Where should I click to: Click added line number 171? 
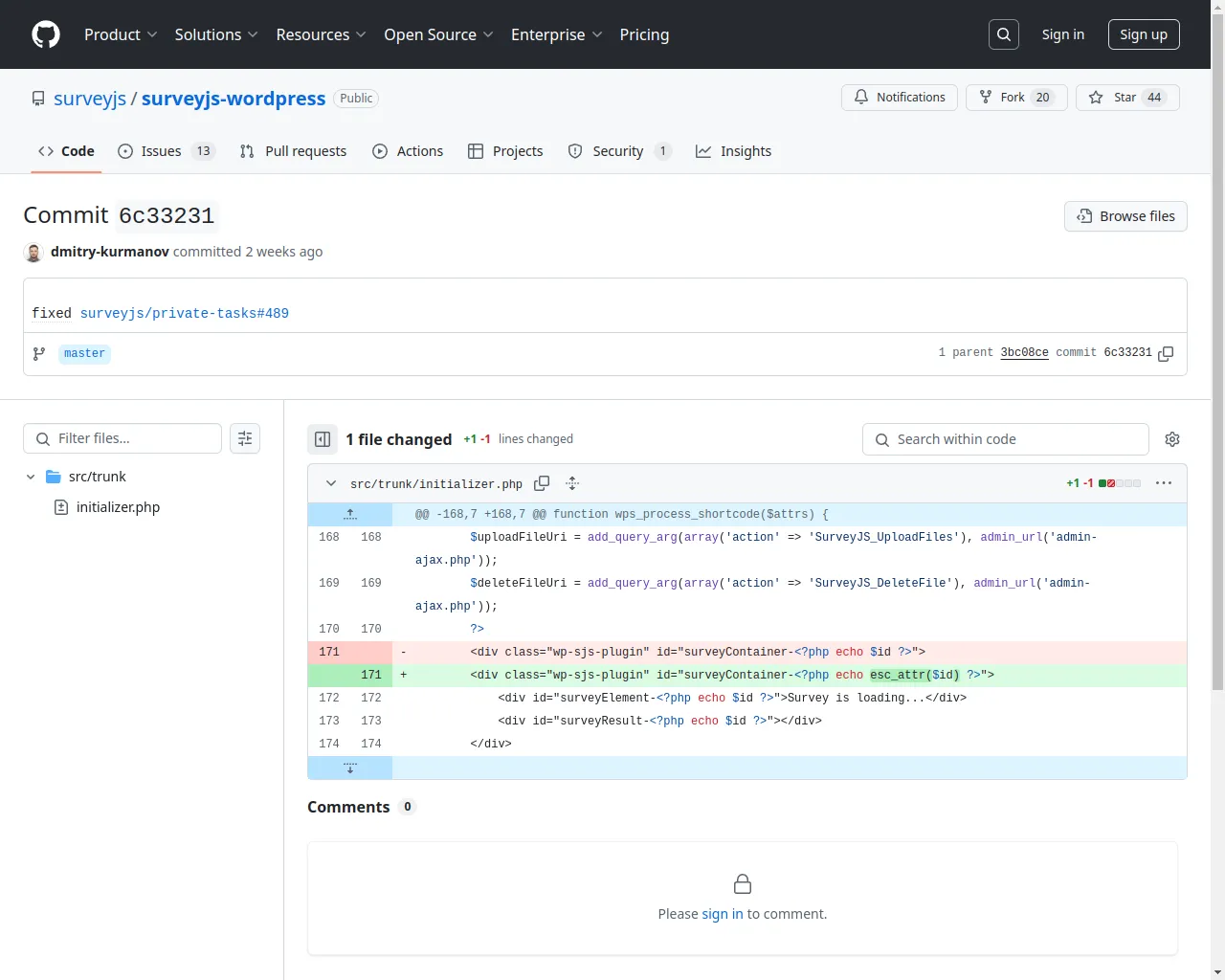click(371, 675)
